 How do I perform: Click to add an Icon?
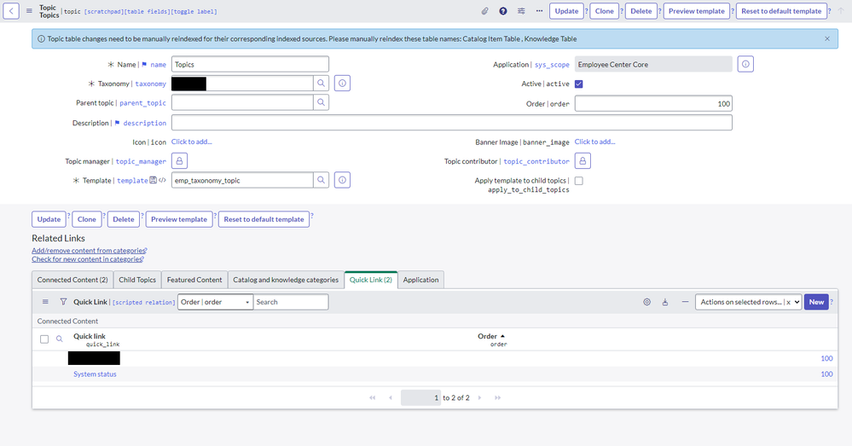(191, 142)
